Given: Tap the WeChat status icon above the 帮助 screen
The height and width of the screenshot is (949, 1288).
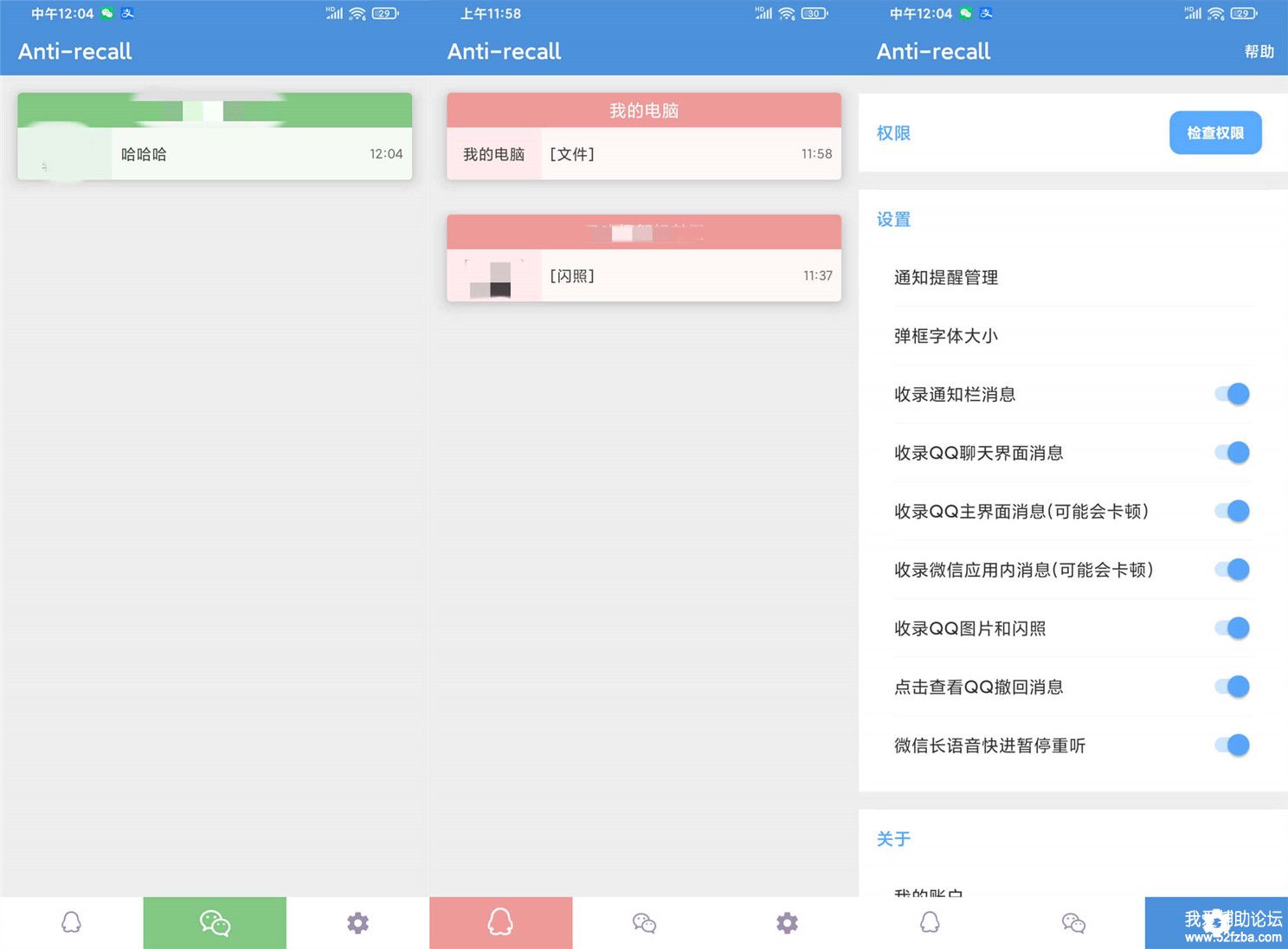Looking at the screenshot, I should 966,13.
